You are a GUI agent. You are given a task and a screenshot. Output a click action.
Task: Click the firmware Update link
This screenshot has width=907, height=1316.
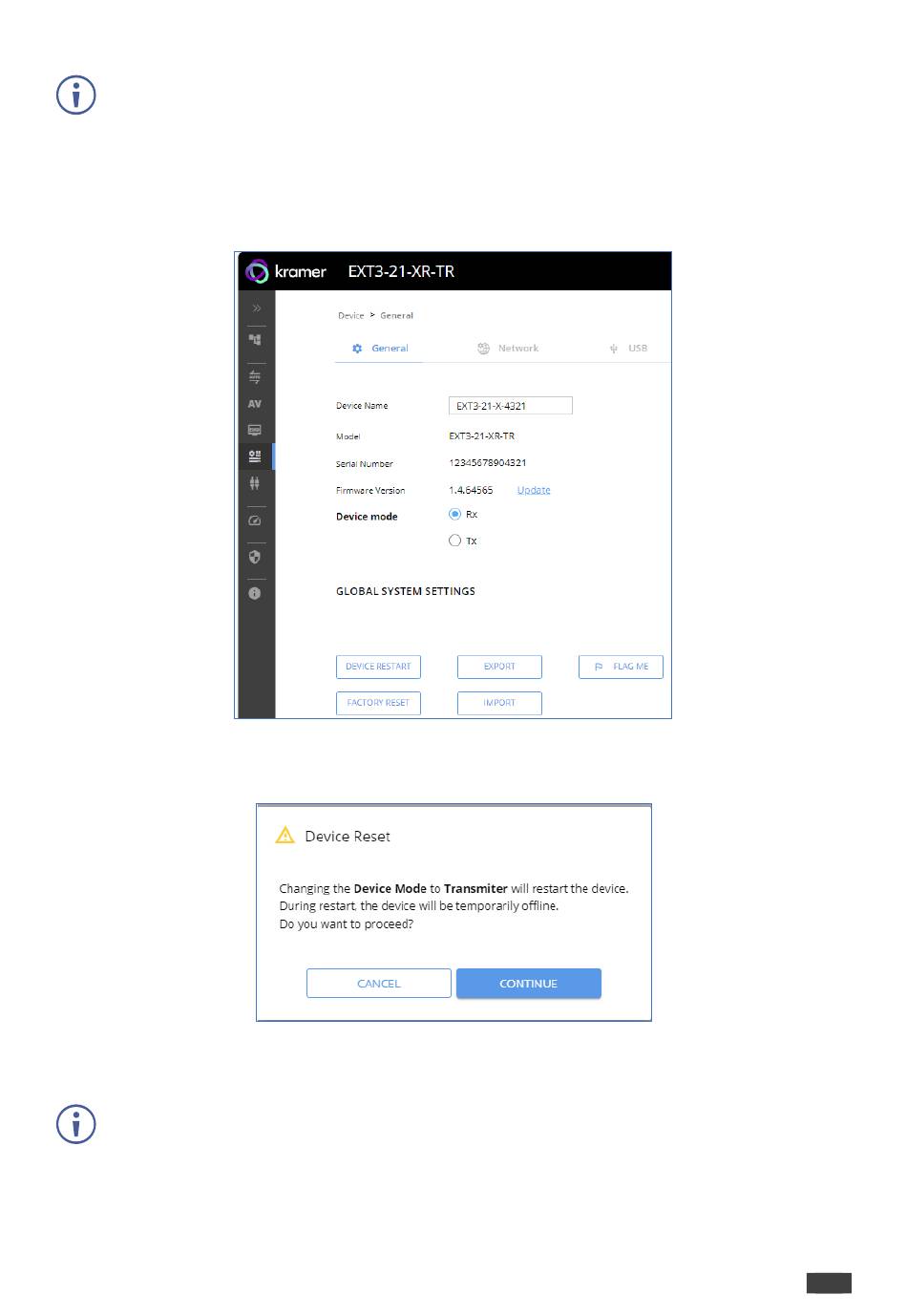534,490
